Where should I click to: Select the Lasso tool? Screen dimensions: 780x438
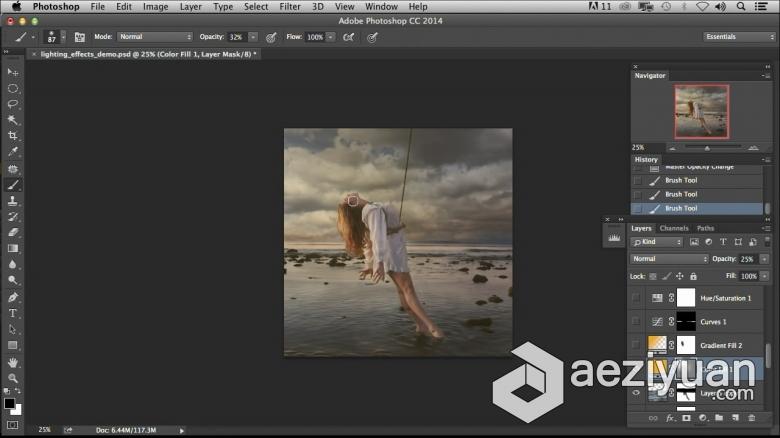point(13,104)
